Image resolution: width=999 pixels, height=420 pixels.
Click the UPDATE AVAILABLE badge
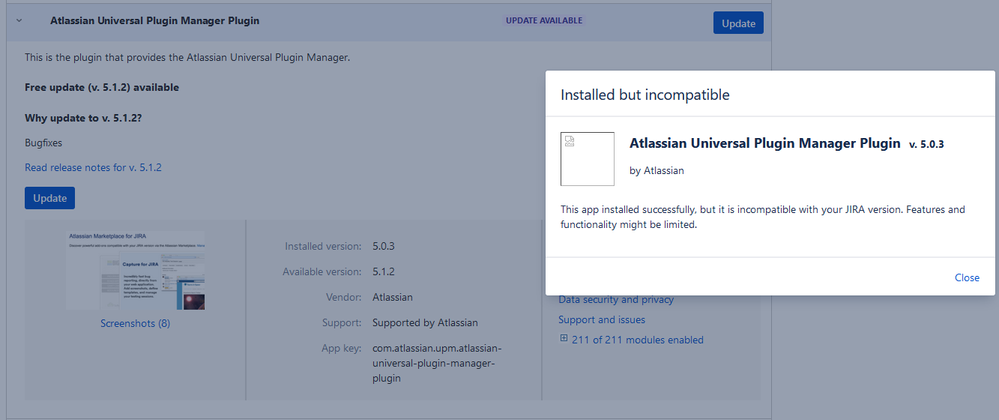[x=544, y=20]
